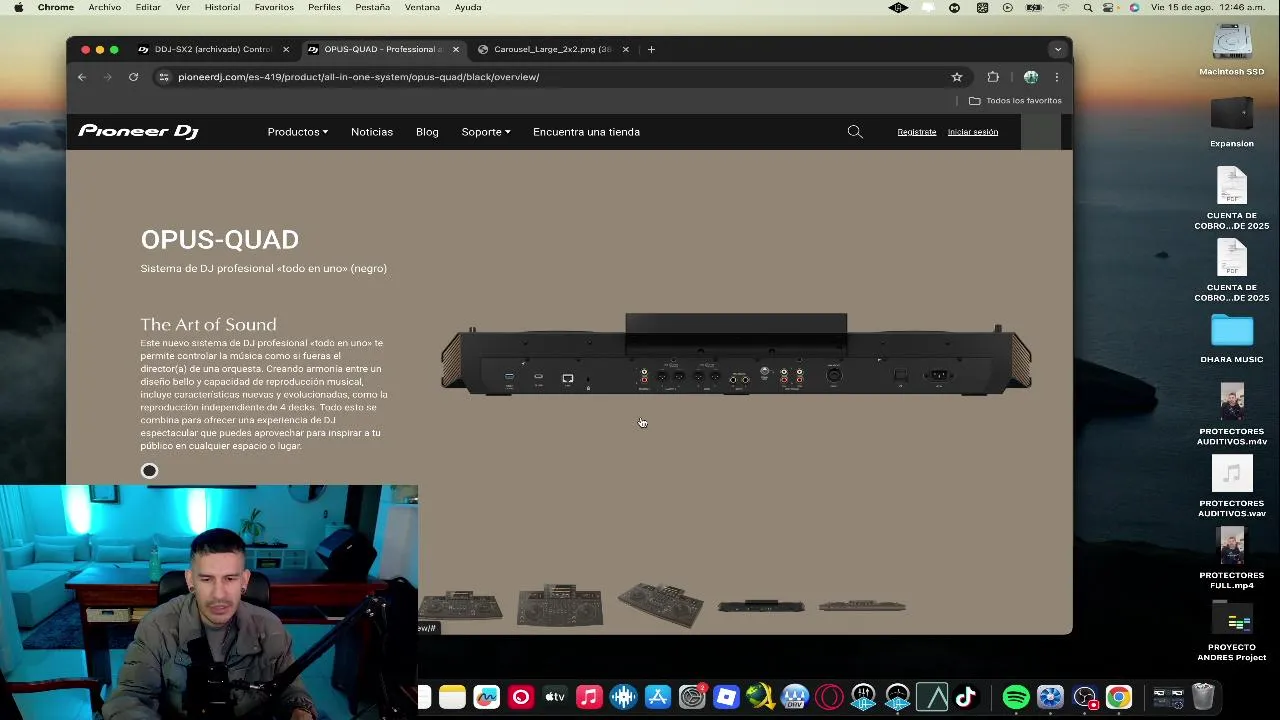This screenshot has width=1280, height=720.
Task: Expand the Productos dropdown
Action: point(298,132)
